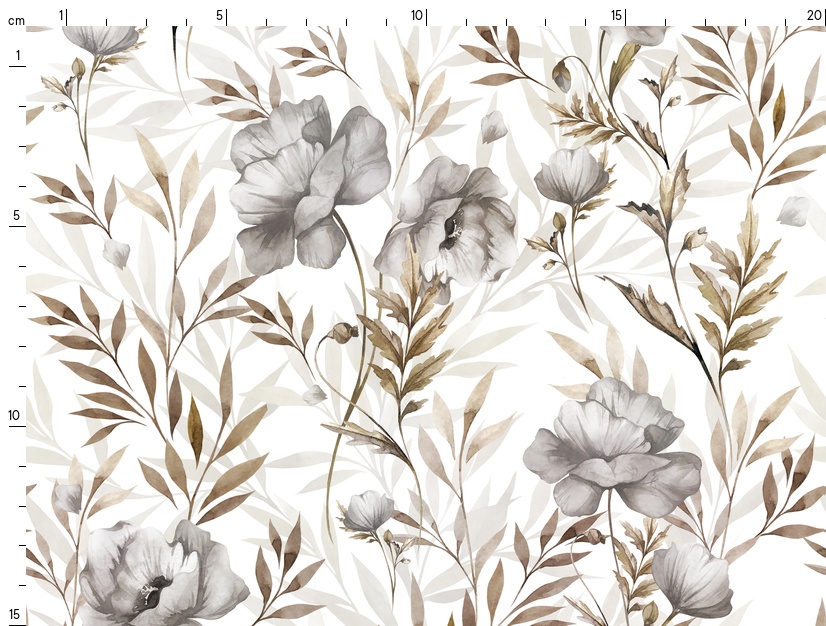Click the small grey flower at bottom center
Screen dimensions: 826x626
[368, 511]
